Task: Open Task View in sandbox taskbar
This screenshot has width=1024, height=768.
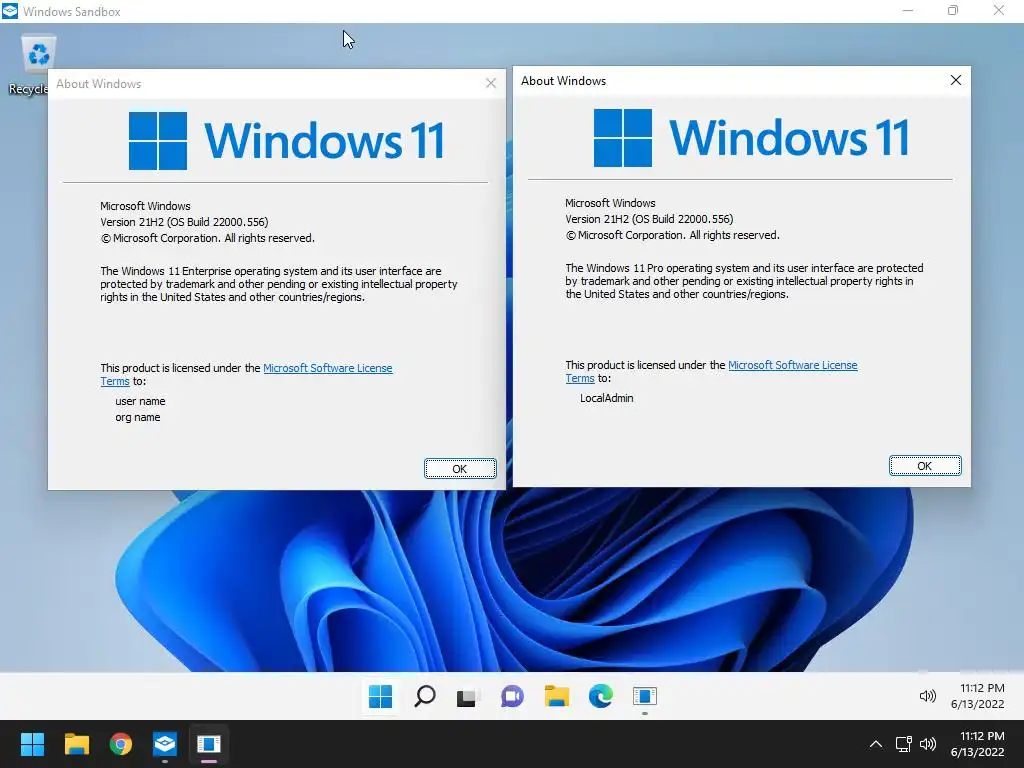Action: 468,696
